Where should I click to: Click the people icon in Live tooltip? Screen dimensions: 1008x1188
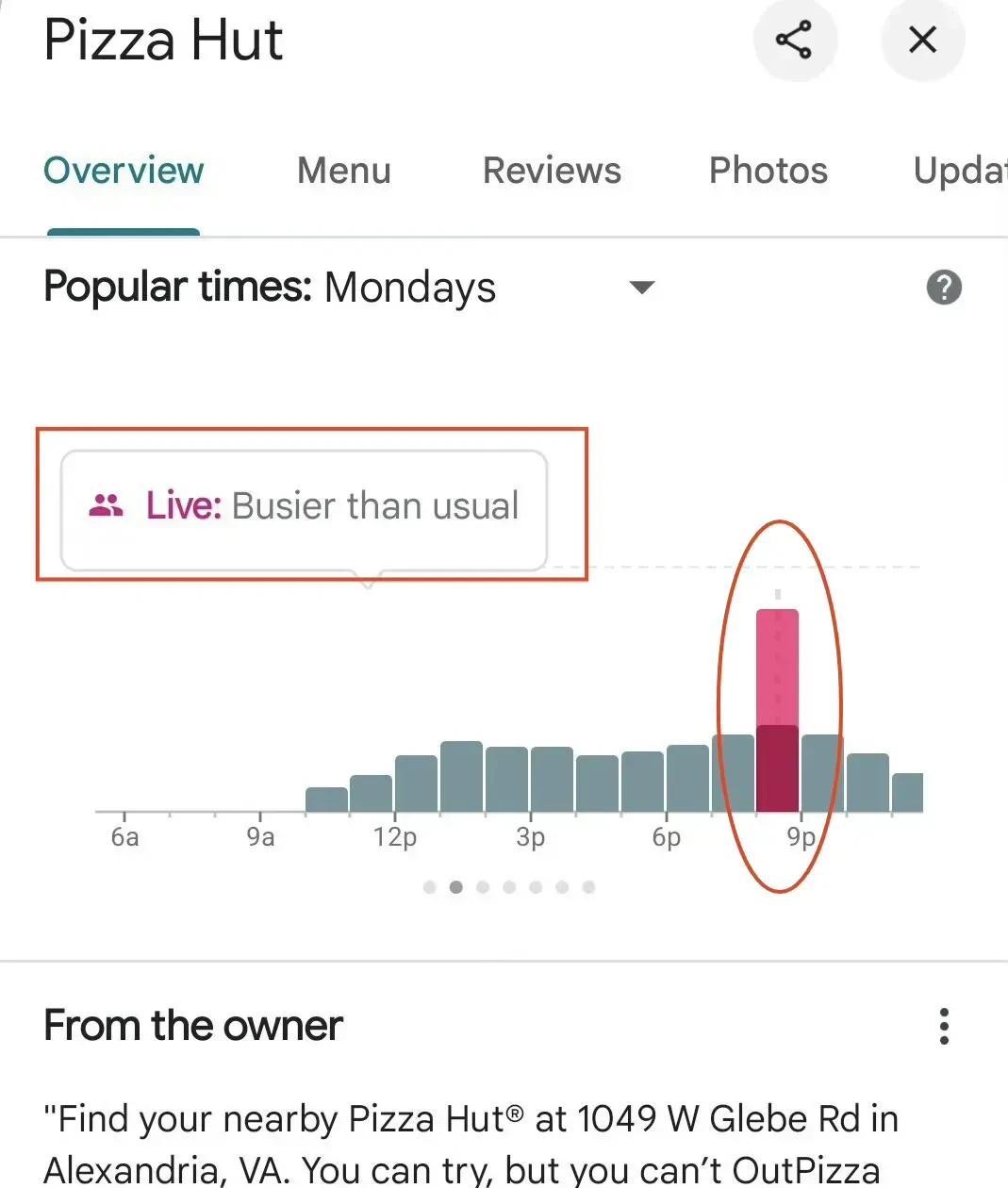(x=106, y=506)
